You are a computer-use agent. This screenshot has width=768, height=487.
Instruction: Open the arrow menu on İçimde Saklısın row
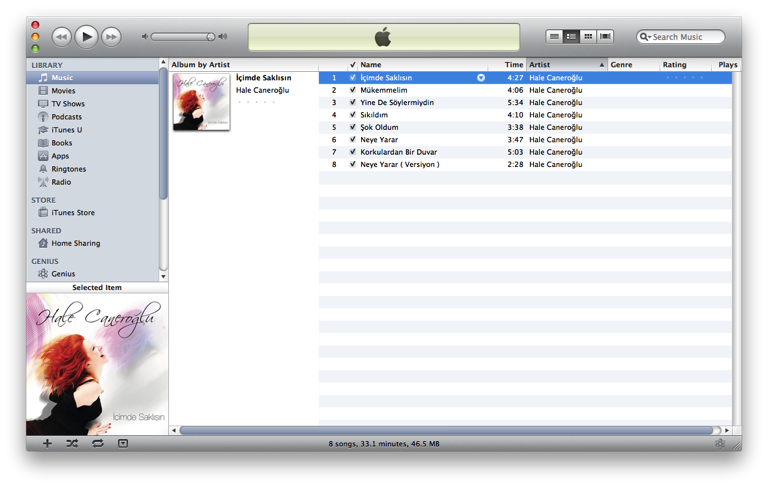coord(481,77)
